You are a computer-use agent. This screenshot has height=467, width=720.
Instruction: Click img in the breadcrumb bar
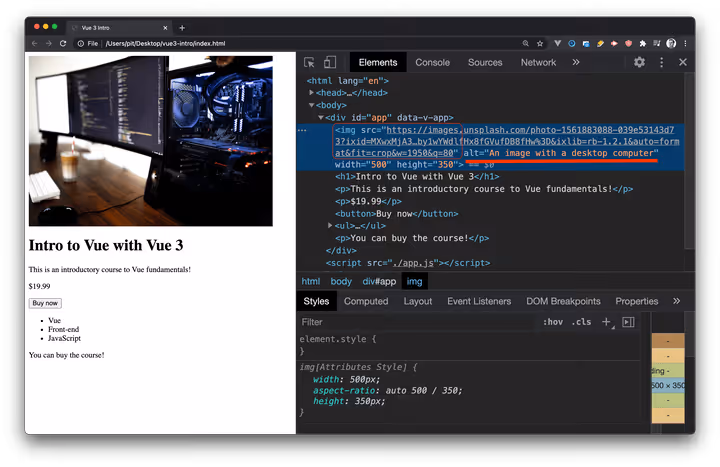click(414, 281)
